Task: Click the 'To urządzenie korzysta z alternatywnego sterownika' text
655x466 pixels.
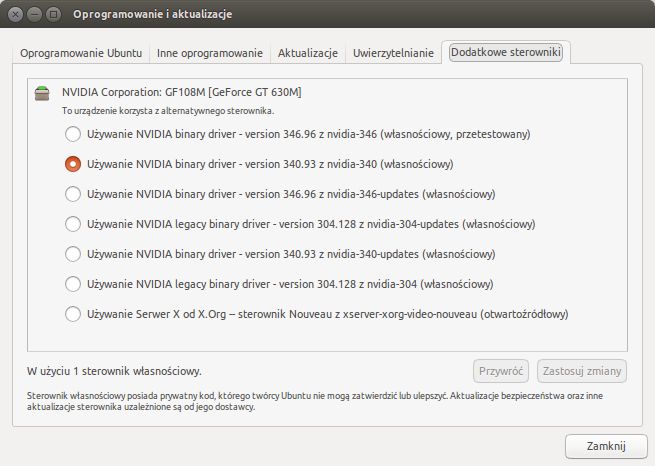Action: tap(168, 111)
